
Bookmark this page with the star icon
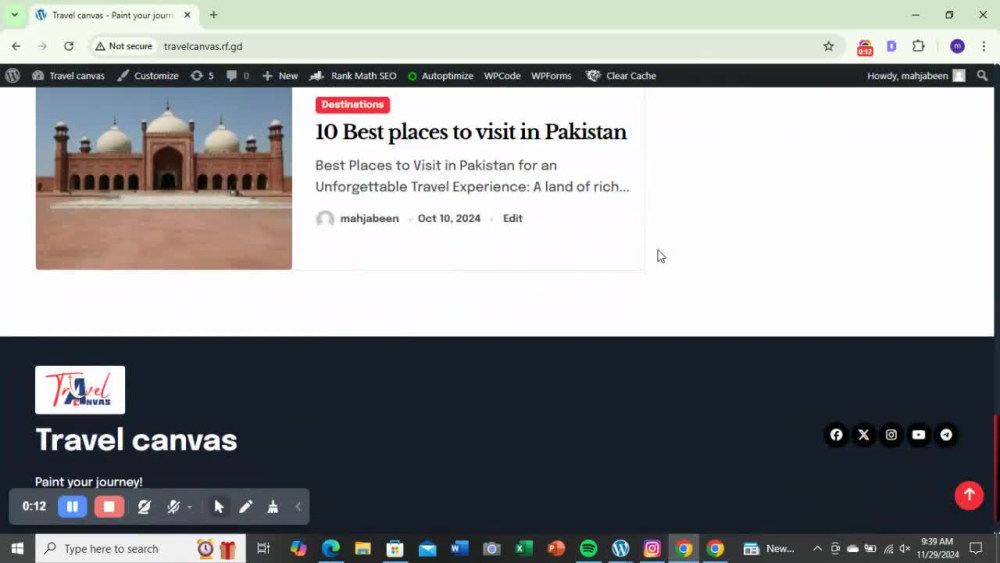(828, 46)
